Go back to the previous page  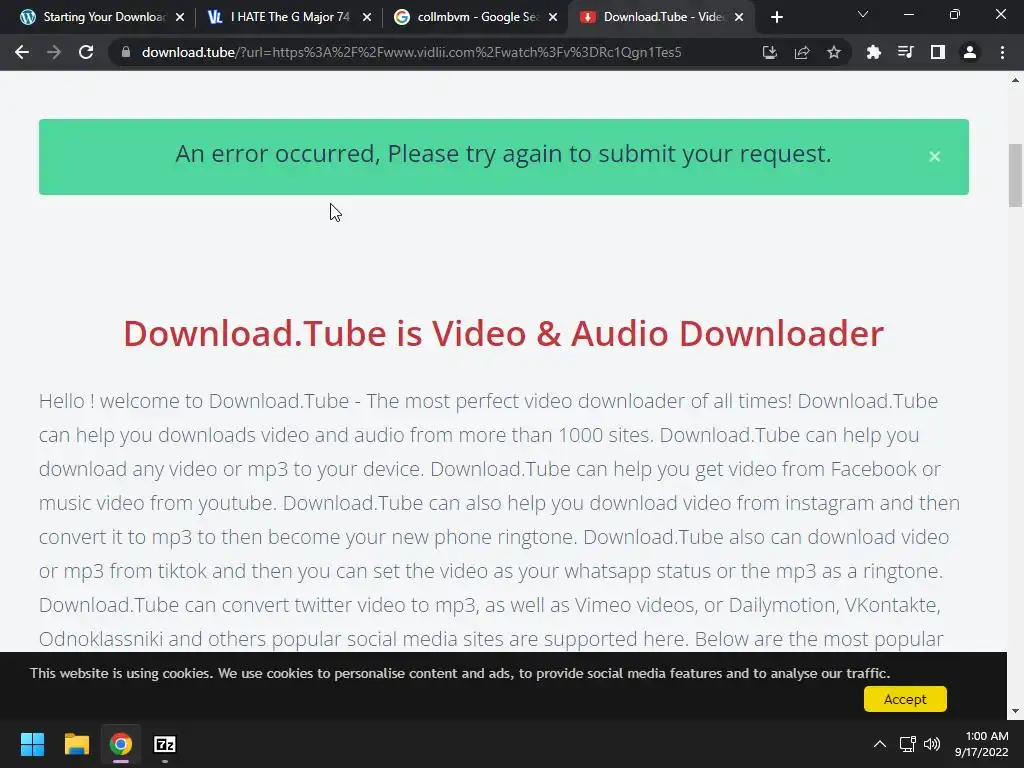[22, 52]
